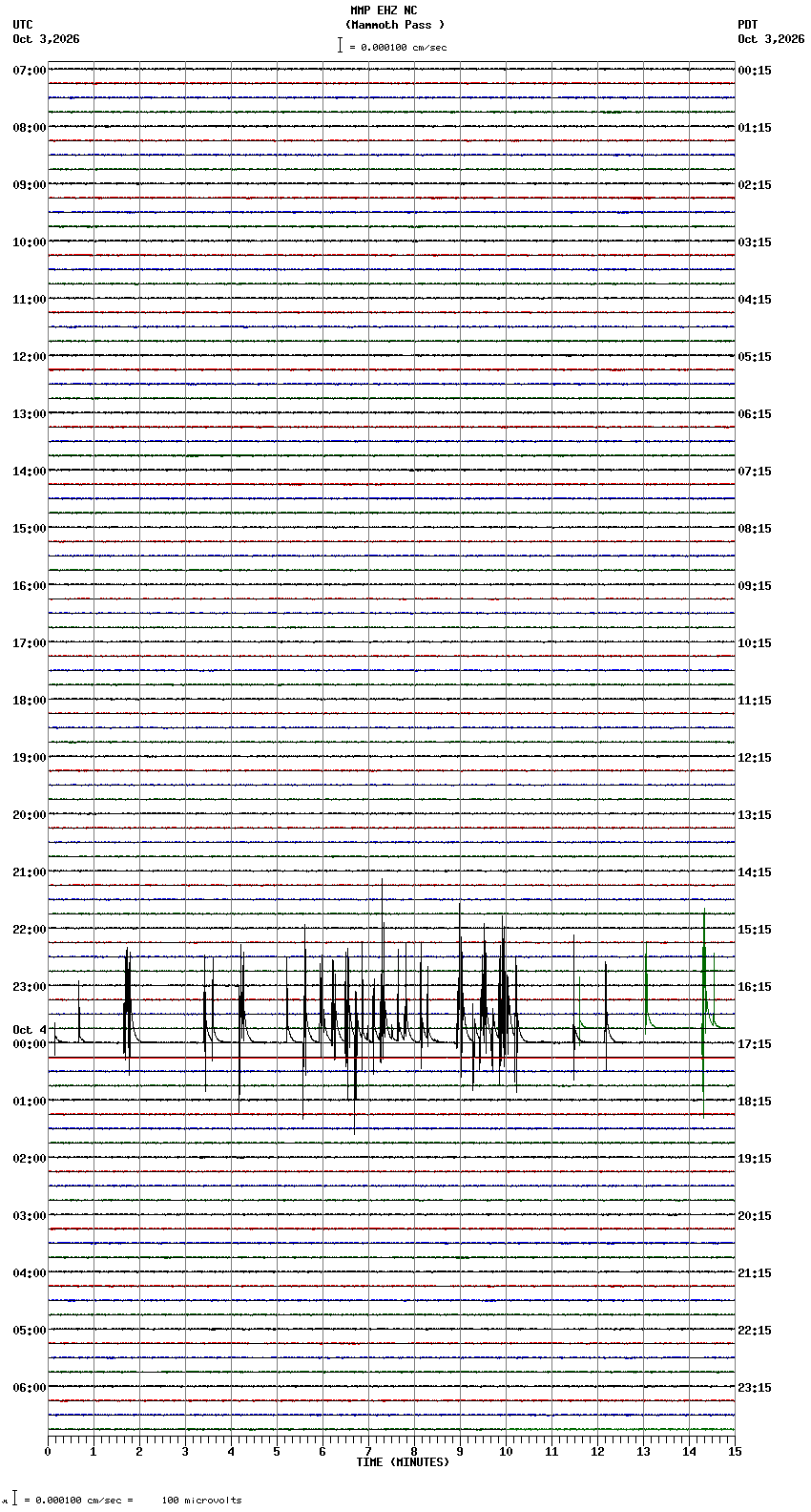The width and height of the screenshot is (811, 1512).
Task: Select the 14:00 UTC time label
Action: click(x=29, y=472)
